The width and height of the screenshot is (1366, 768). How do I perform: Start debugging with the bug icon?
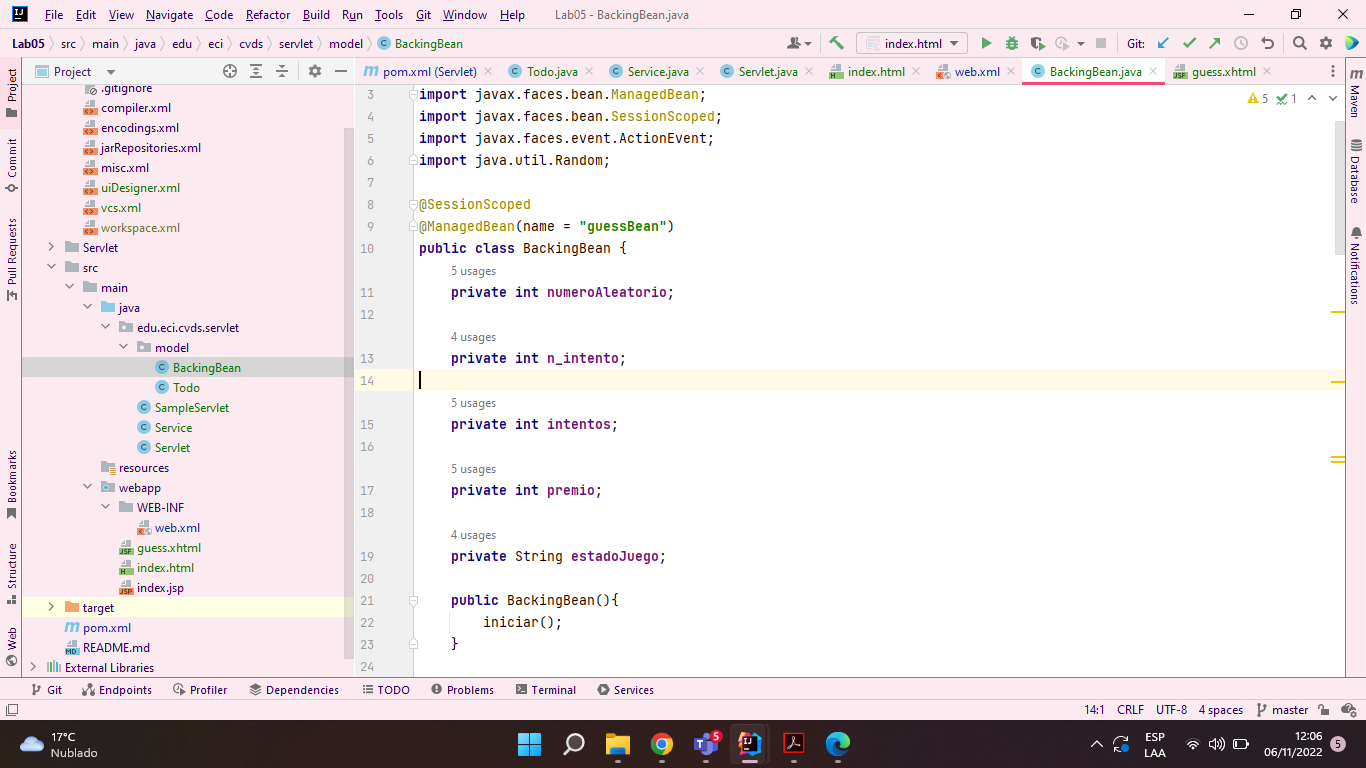coord(1011,43)
